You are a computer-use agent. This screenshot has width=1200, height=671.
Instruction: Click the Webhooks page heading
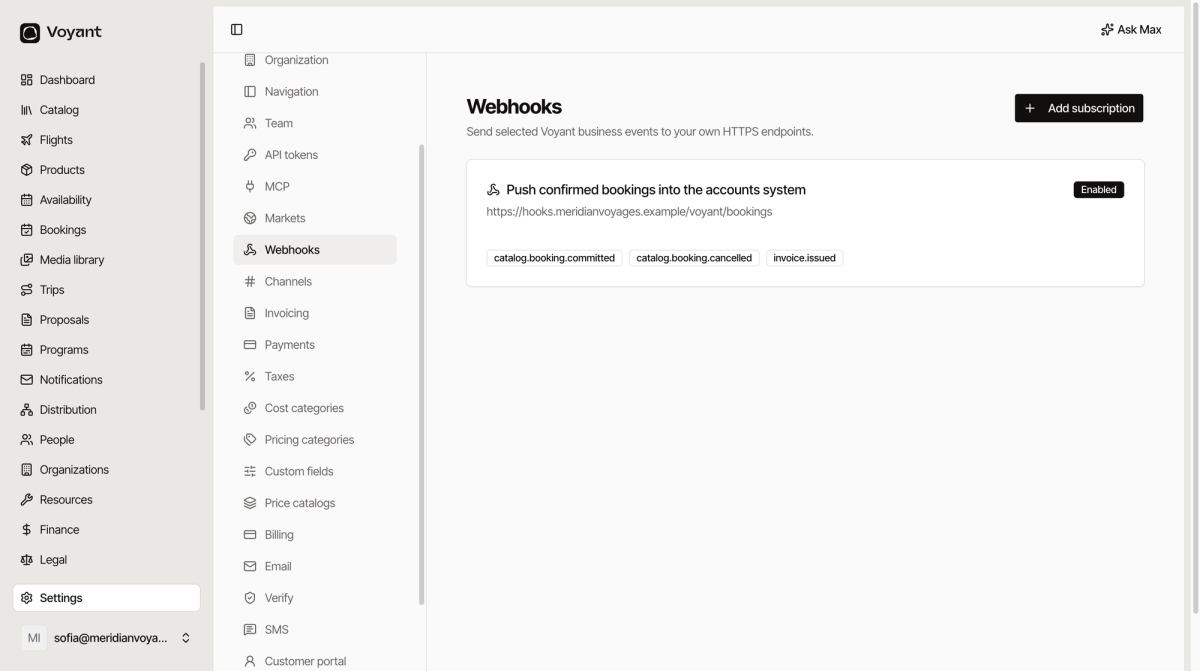pos(514,107)
